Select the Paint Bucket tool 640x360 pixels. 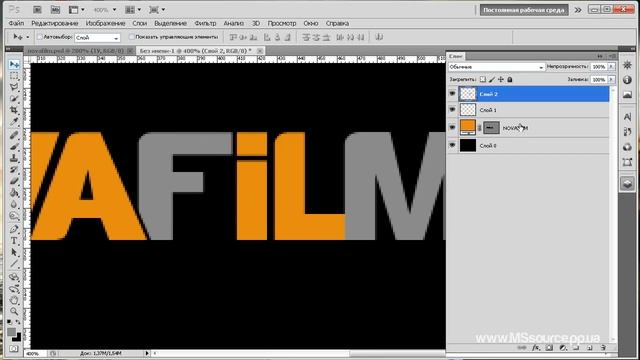(x=14, y=192)
